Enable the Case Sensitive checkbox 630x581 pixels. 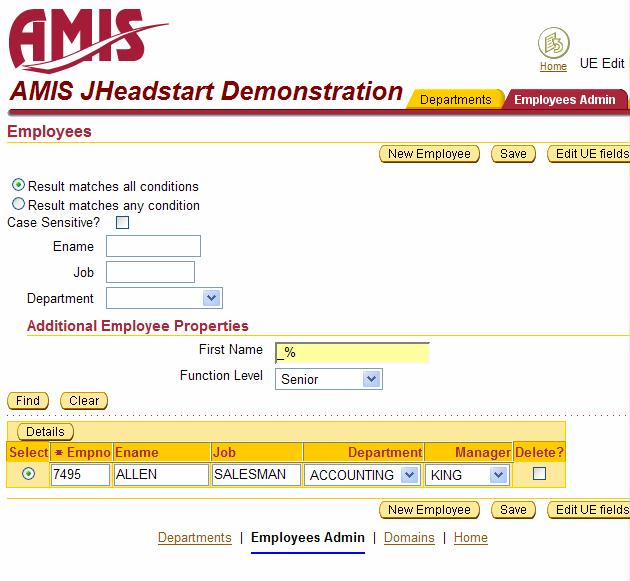tap(122, 223)
